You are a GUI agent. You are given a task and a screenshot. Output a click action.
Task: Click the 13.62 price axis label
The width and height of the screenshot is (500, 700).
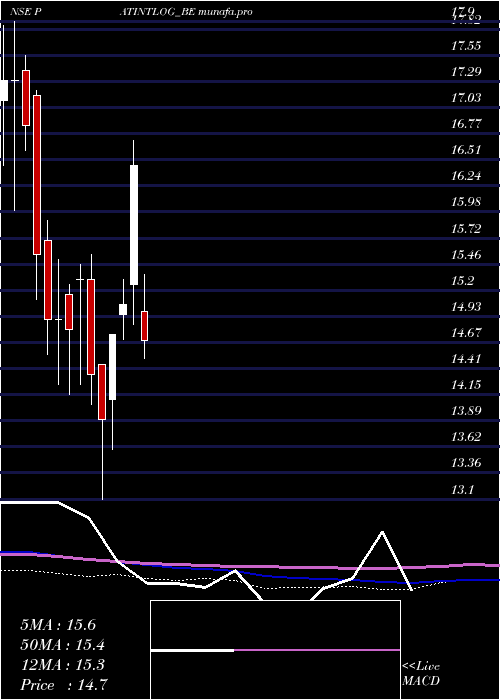[466, 437]
